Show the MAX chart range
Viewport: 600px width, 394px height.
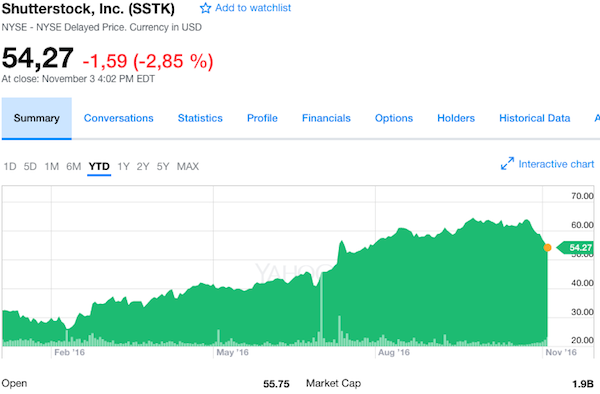[188, 166]
